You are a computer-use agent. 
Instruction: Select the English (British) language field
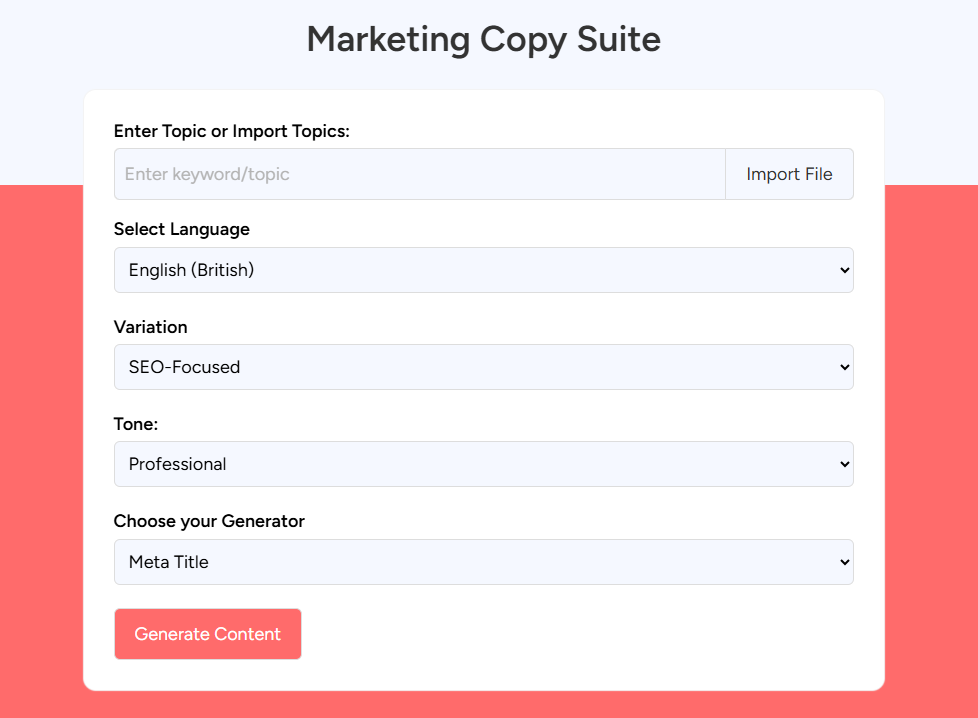pos(483,270)
